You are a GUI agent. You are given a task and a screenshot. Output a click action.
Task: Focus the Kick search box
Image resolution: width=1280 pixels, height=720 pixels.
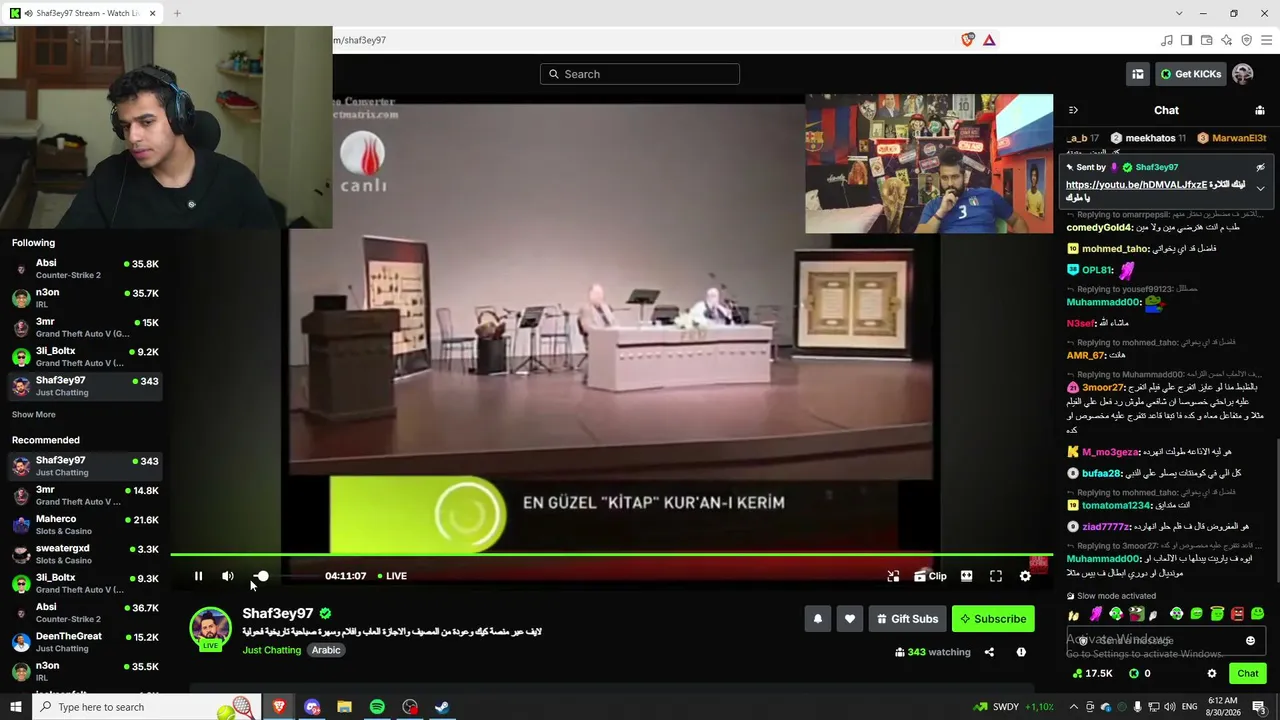tap(640, 74)
